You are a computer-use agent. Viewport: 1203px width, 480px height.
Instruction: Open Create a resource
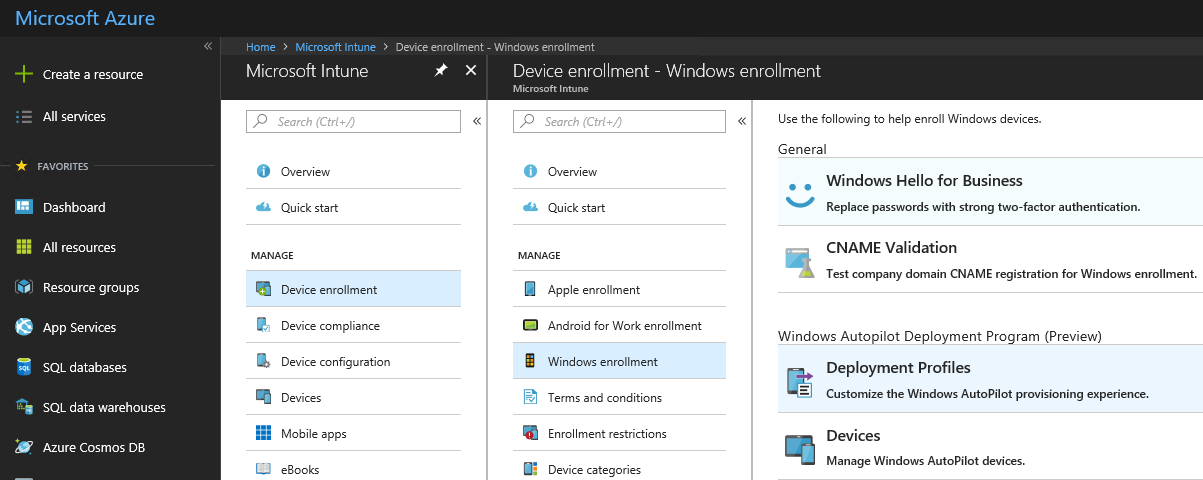[x=93, y=74]
